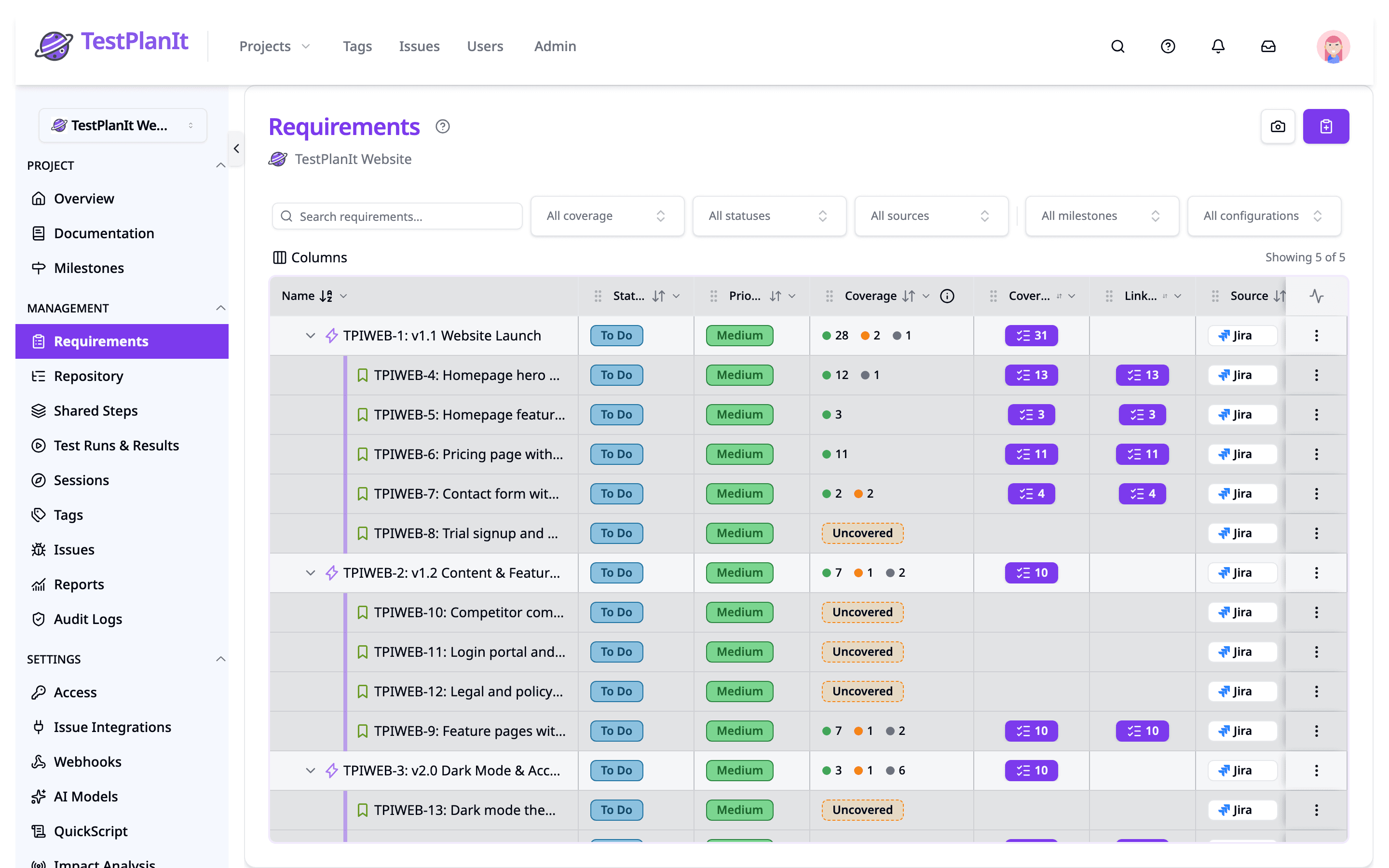The image size is (1389, 868).
Task: Click the 31 covered cases badge for TPIWEB-1
Action: [x=1031, y=335]
